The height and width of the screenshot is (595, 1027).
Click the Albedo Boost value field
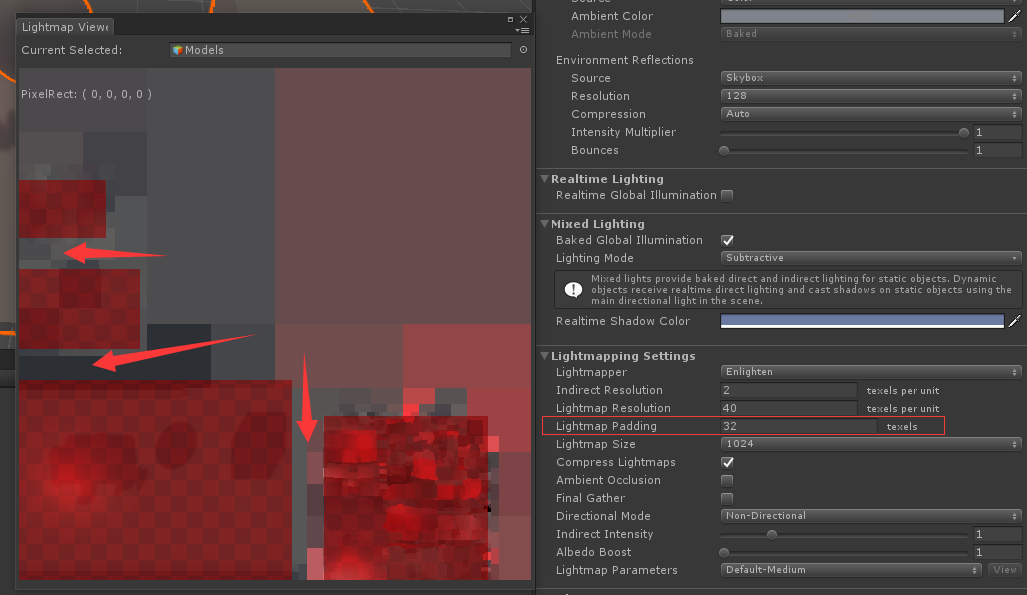tap(998, 552)
